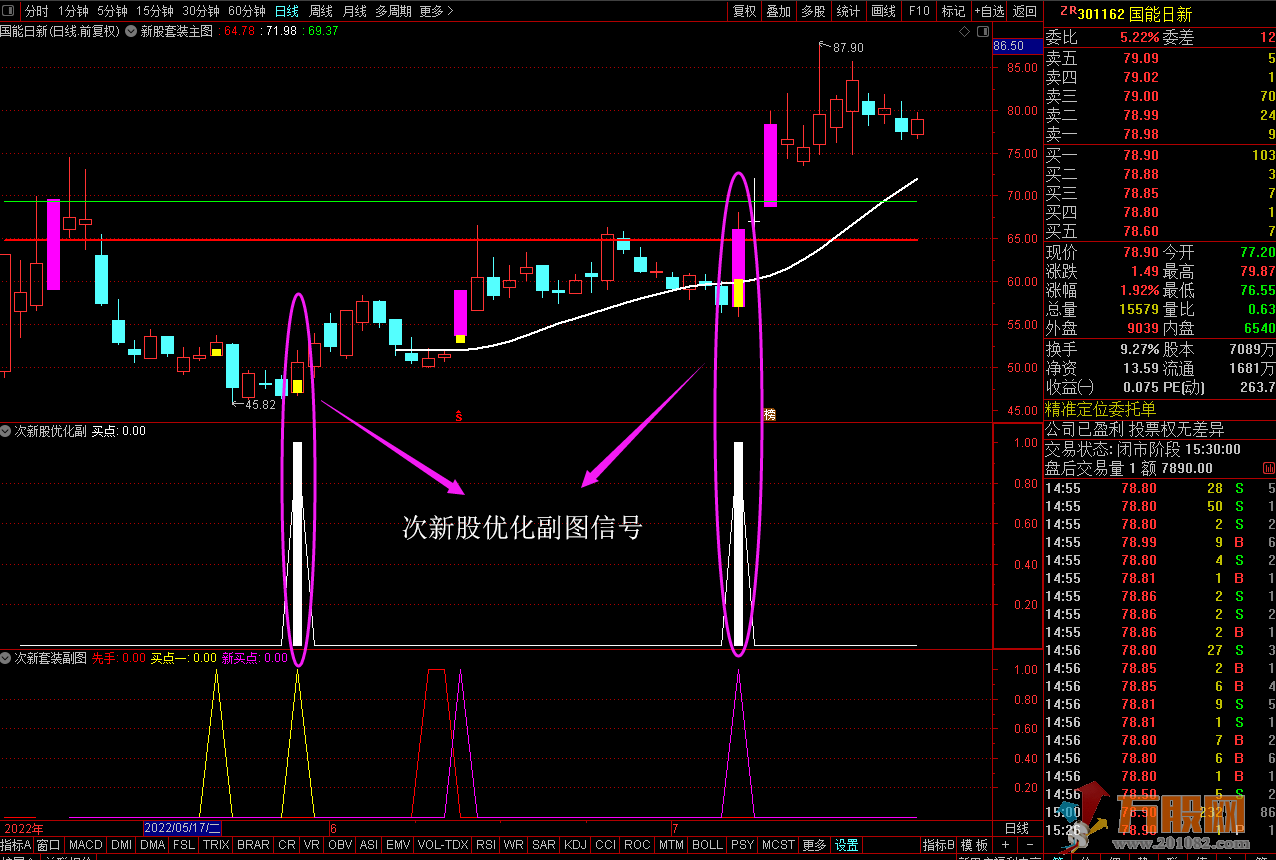Add stock via +自选 button
The height and width of the screenshot is (860, 1276).
tap(988, 11)
